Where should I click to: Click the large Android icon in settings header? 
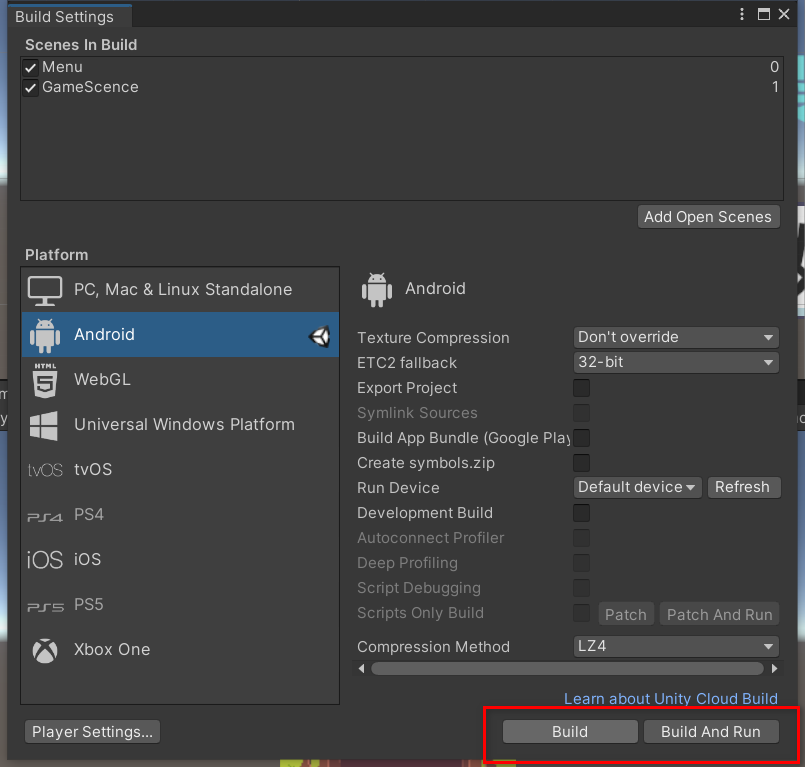coord(377,290)
